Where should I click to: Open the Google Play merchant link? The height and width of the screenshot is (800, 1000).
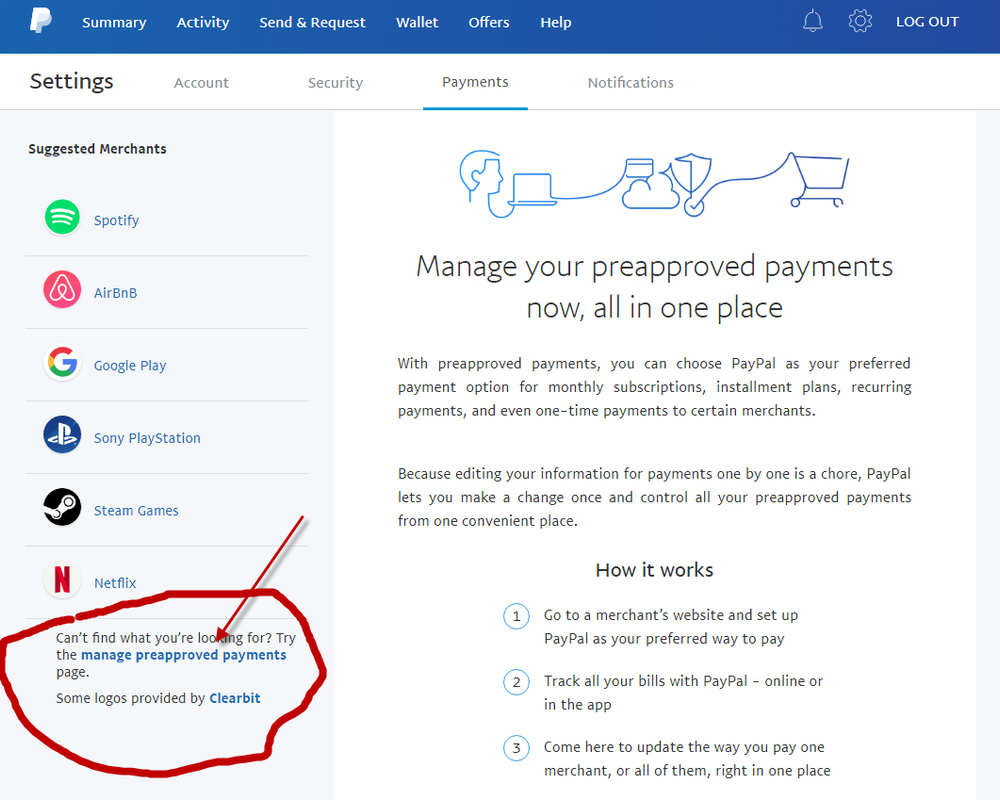tap(130, 366)
